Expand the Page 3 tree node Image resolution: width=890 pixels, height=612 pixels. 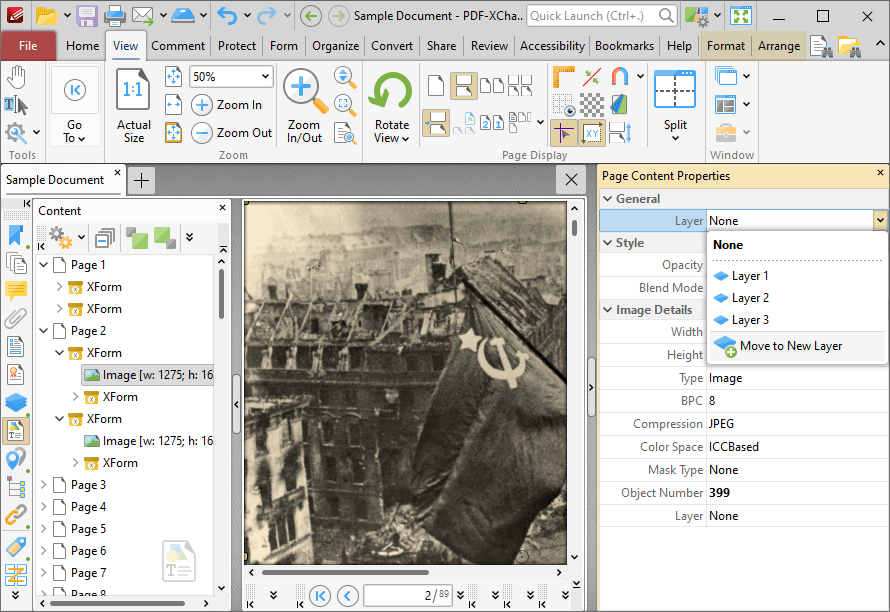coord(43,485)
